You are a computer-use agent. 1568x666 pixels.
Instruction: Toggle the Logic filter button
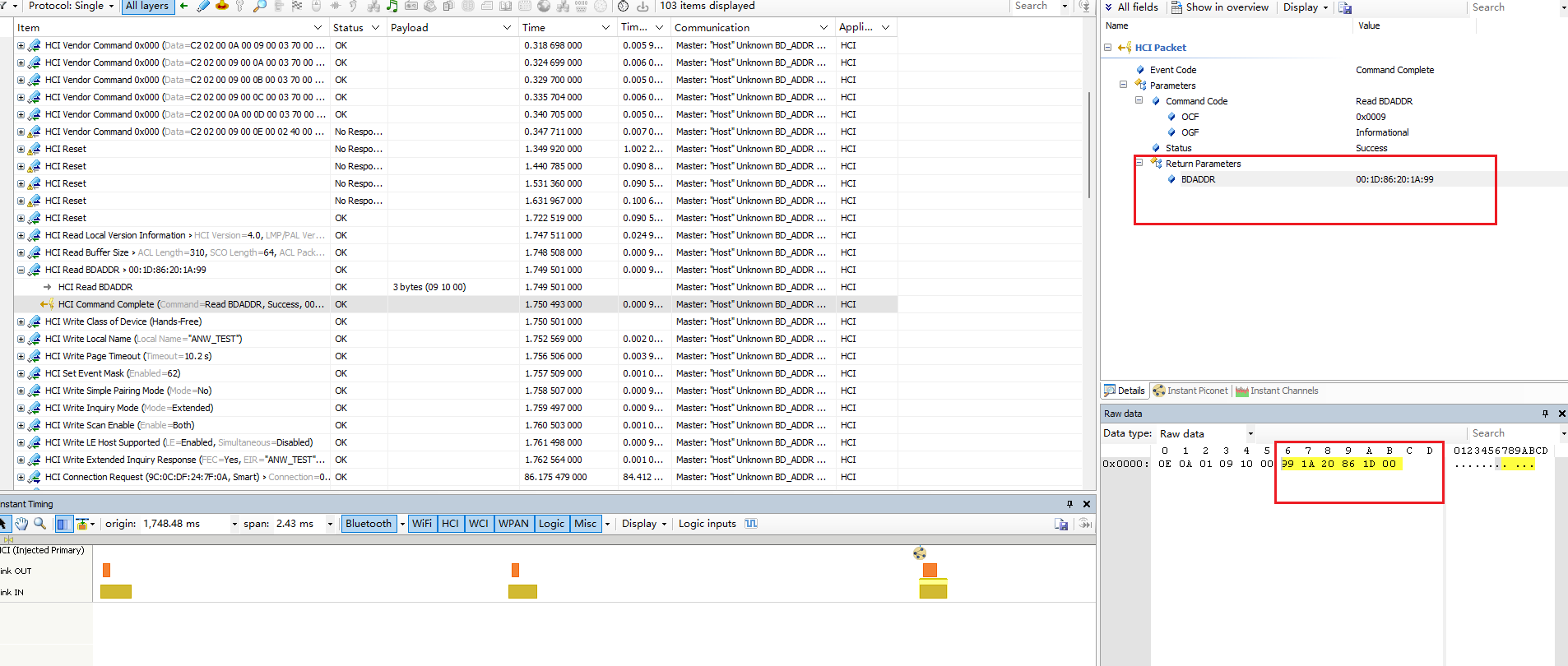click(552, 524)
